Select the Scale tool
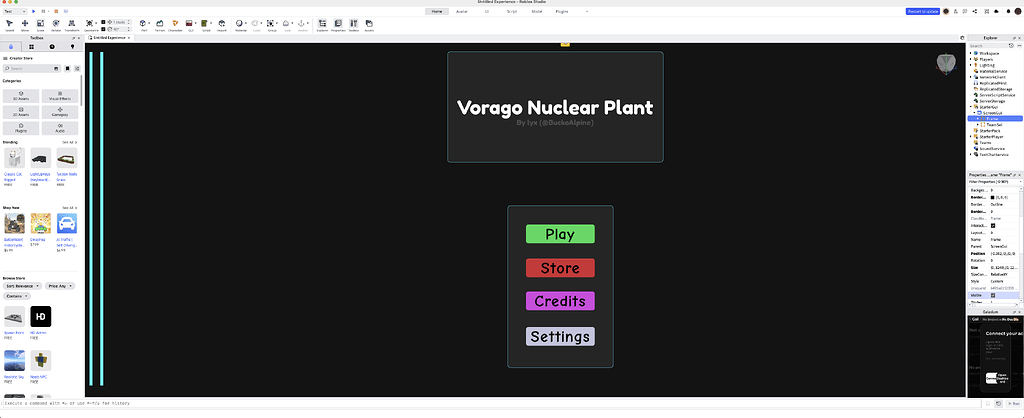This screenshot has width=1024, height=418. click(40, 25)
